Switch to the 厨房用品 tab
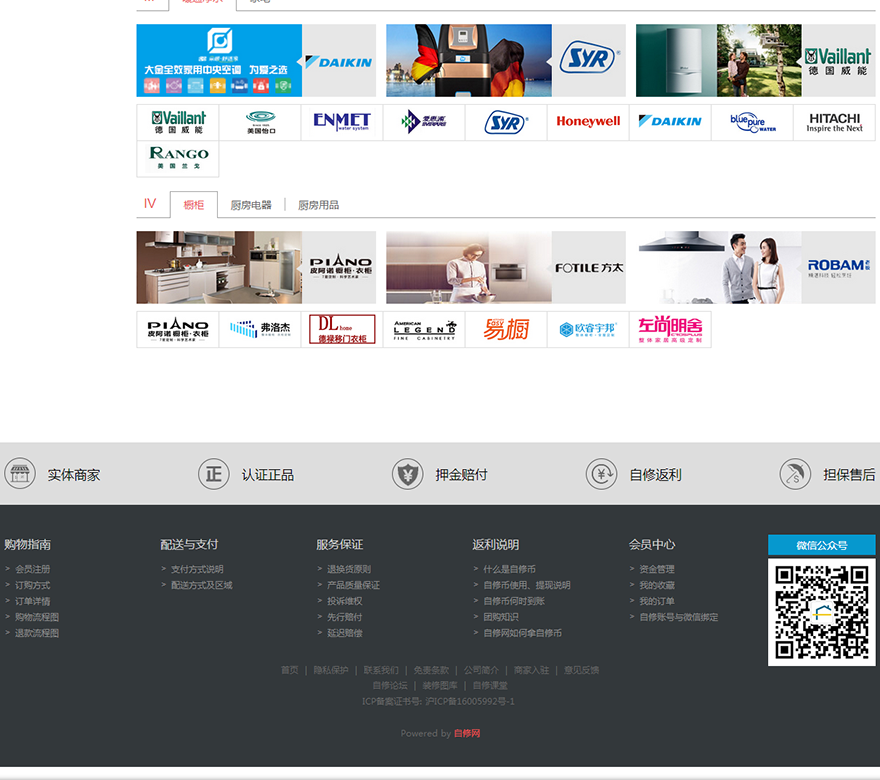 318,205
